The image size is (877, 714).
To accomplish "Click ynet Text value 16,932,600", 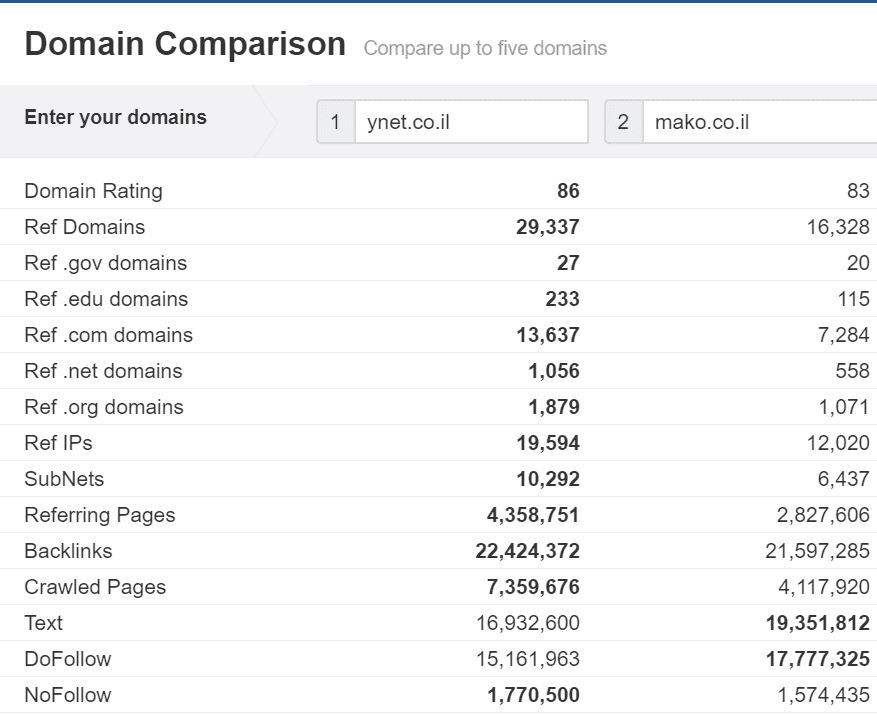I will [527, 623].
